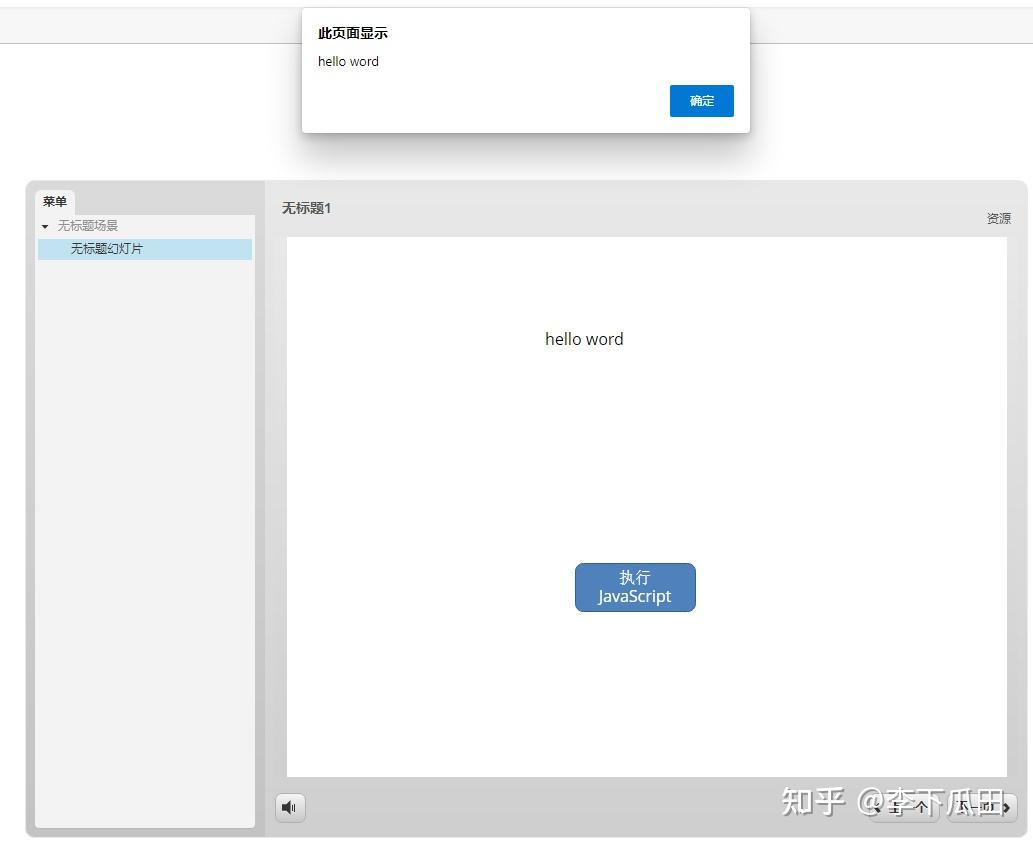Click the 知乎 watermark text
Viewport: 1033px width, 846px height.
click(x=812, y=801)
